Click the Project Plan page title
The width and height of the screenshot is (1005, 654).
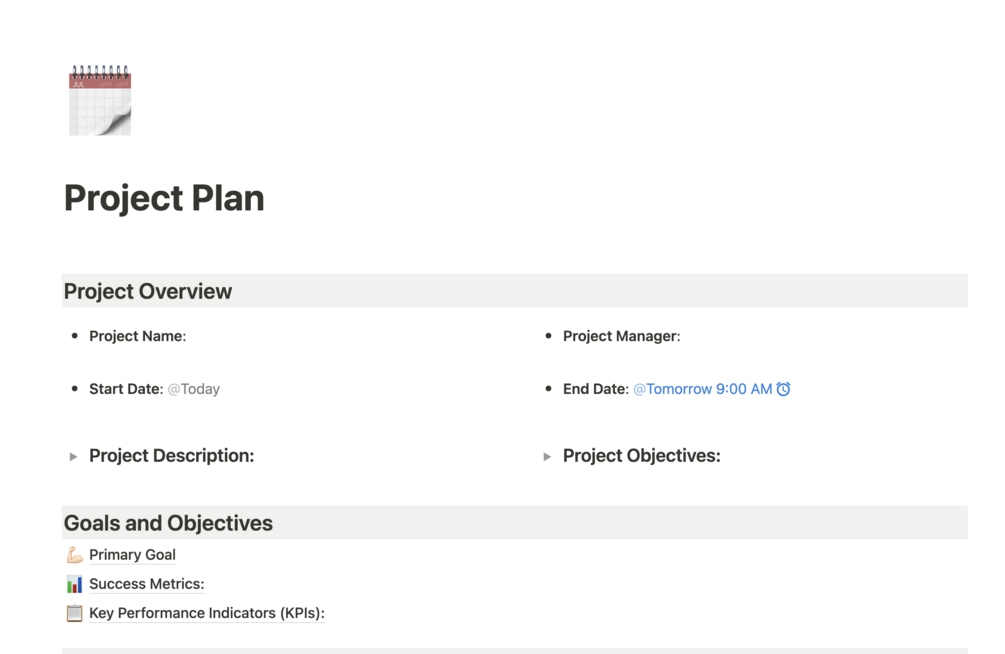click(164, 198)
